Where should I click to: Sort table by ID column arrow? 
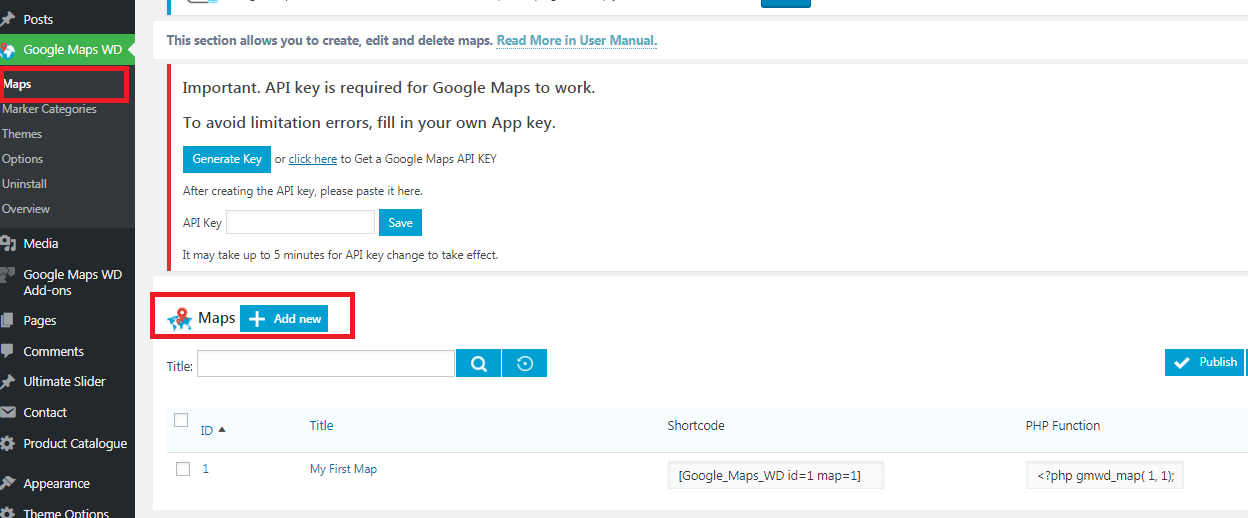pyautogui.click(x=221, y=430)
